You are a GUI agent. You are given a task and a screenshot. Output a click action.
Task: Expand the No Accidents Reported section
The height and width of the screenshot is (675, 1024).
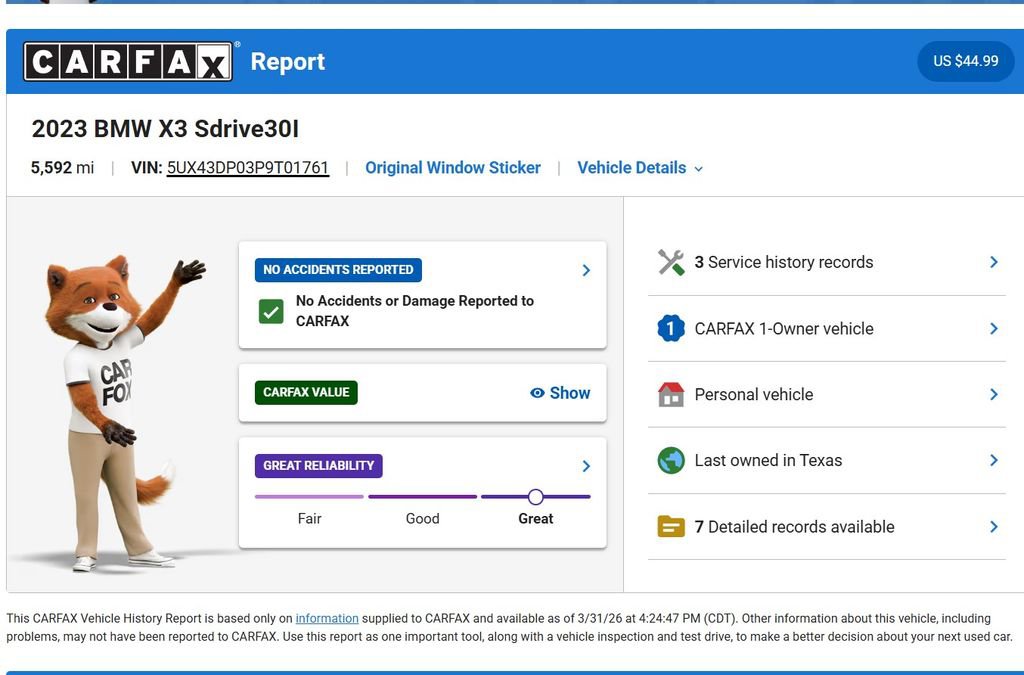point(586,270)
